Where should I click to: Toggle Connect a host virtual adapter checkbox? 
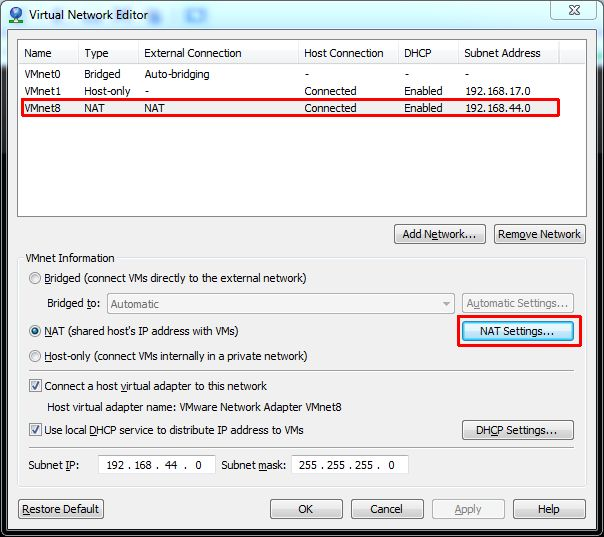pyautogui.click(x=36, y=386)
